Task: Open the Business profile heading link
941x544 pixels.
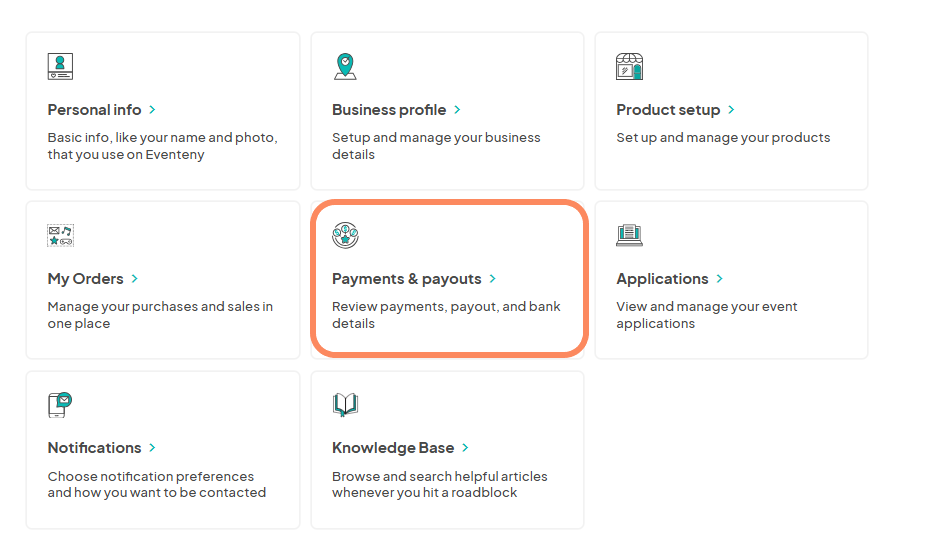Action: coord(389,110)
